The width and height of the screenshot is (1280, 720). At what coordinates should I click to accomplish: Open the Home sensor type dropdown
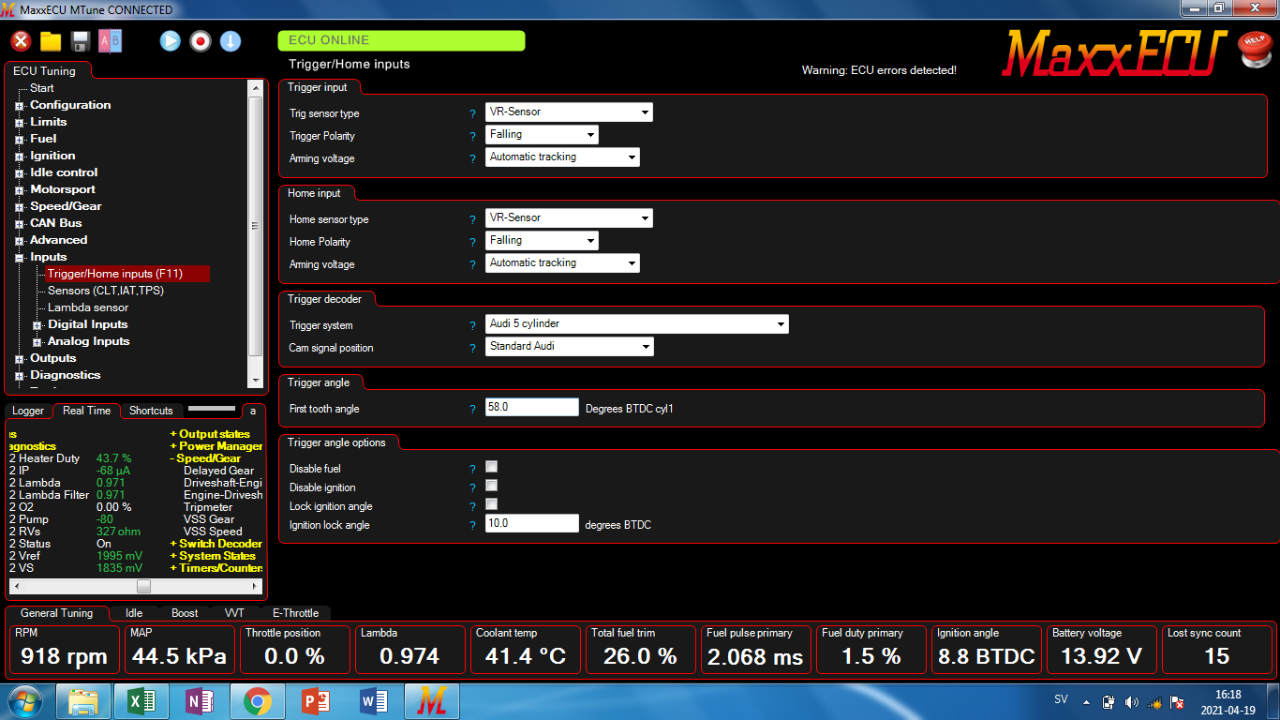click(569, 218)
